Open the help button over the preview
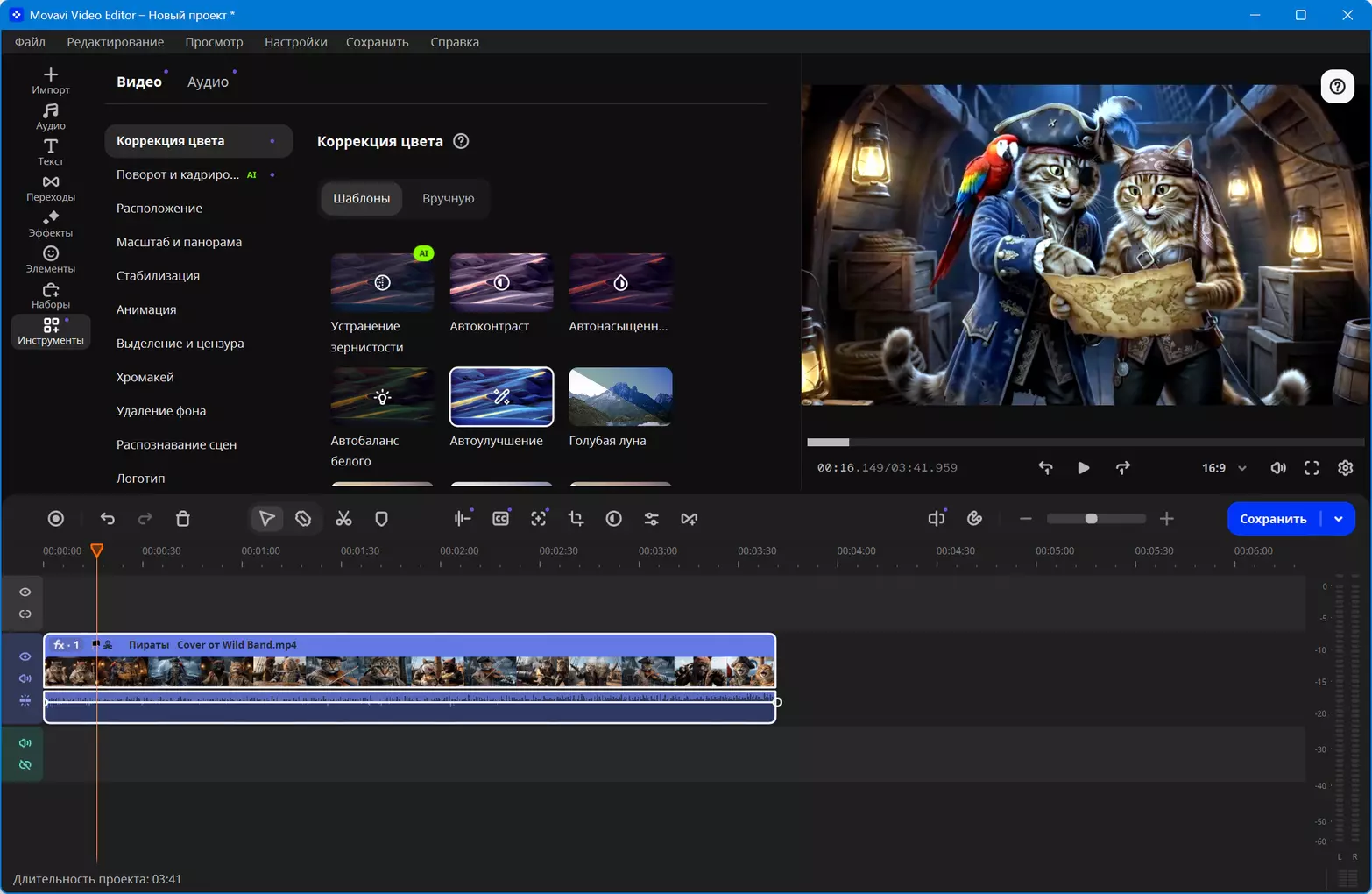 1337,86
